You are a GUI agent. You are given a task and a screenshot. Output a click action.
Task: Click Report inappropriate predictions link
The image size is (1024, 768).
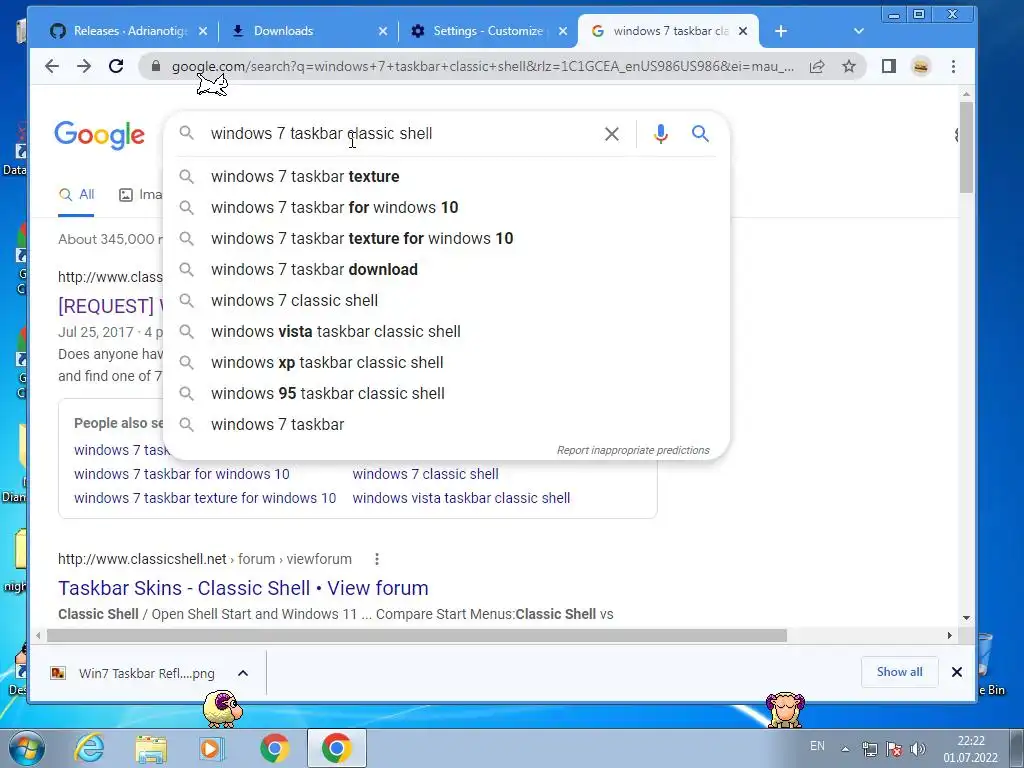[x=633, y=450]
